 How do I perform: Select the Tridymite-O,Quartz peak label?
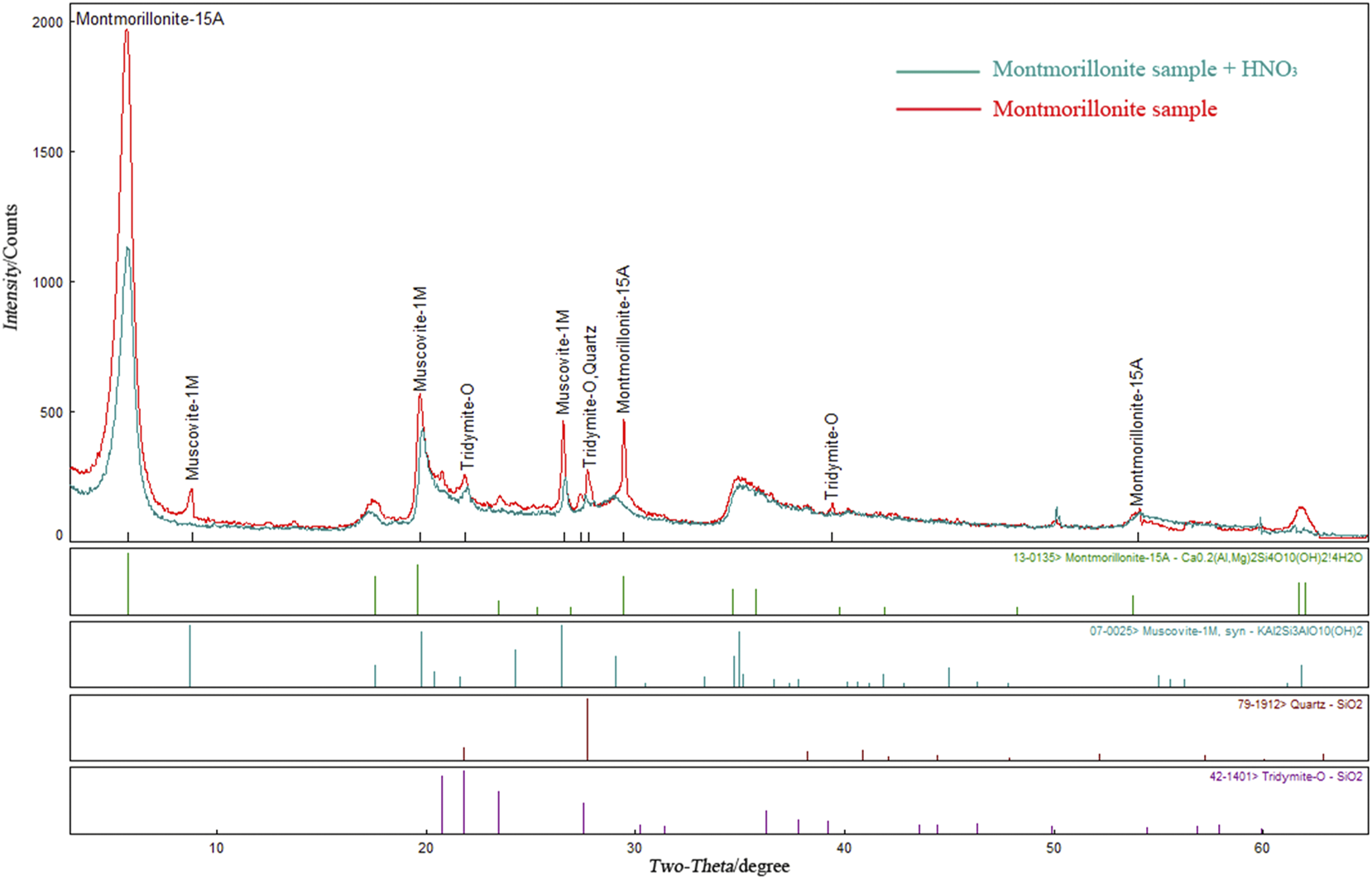589,397
